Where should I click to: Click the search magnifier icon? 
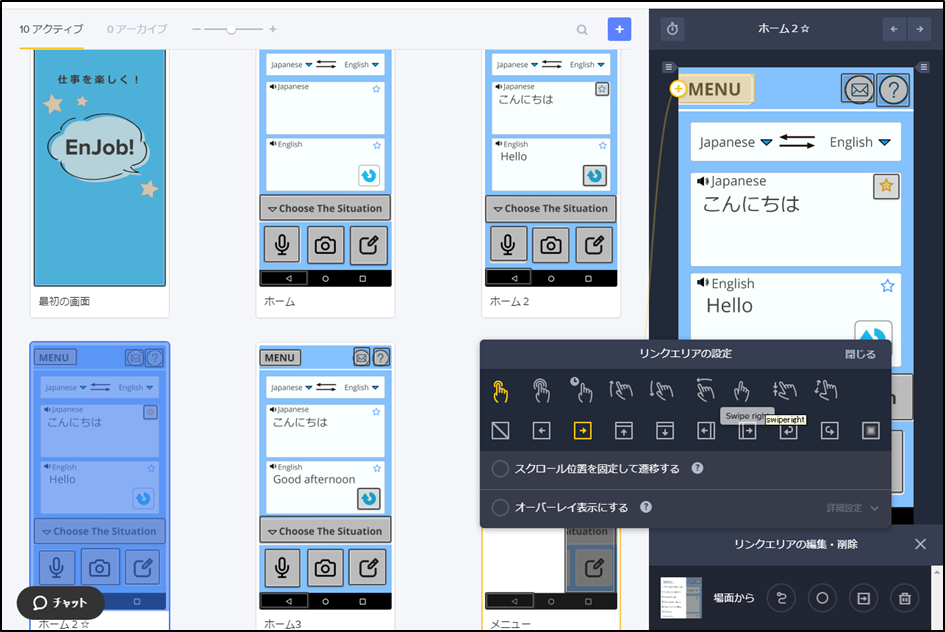pos(582,30)
